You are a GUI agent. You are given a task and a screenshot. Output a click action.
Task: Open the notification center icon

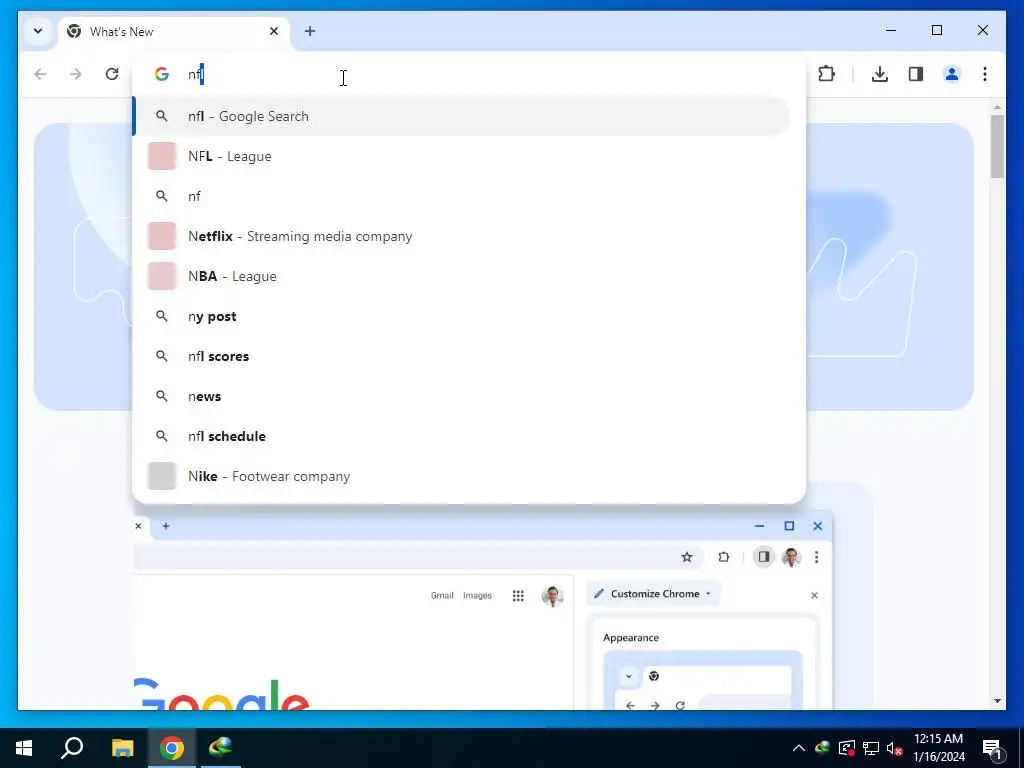pos(992,748)
